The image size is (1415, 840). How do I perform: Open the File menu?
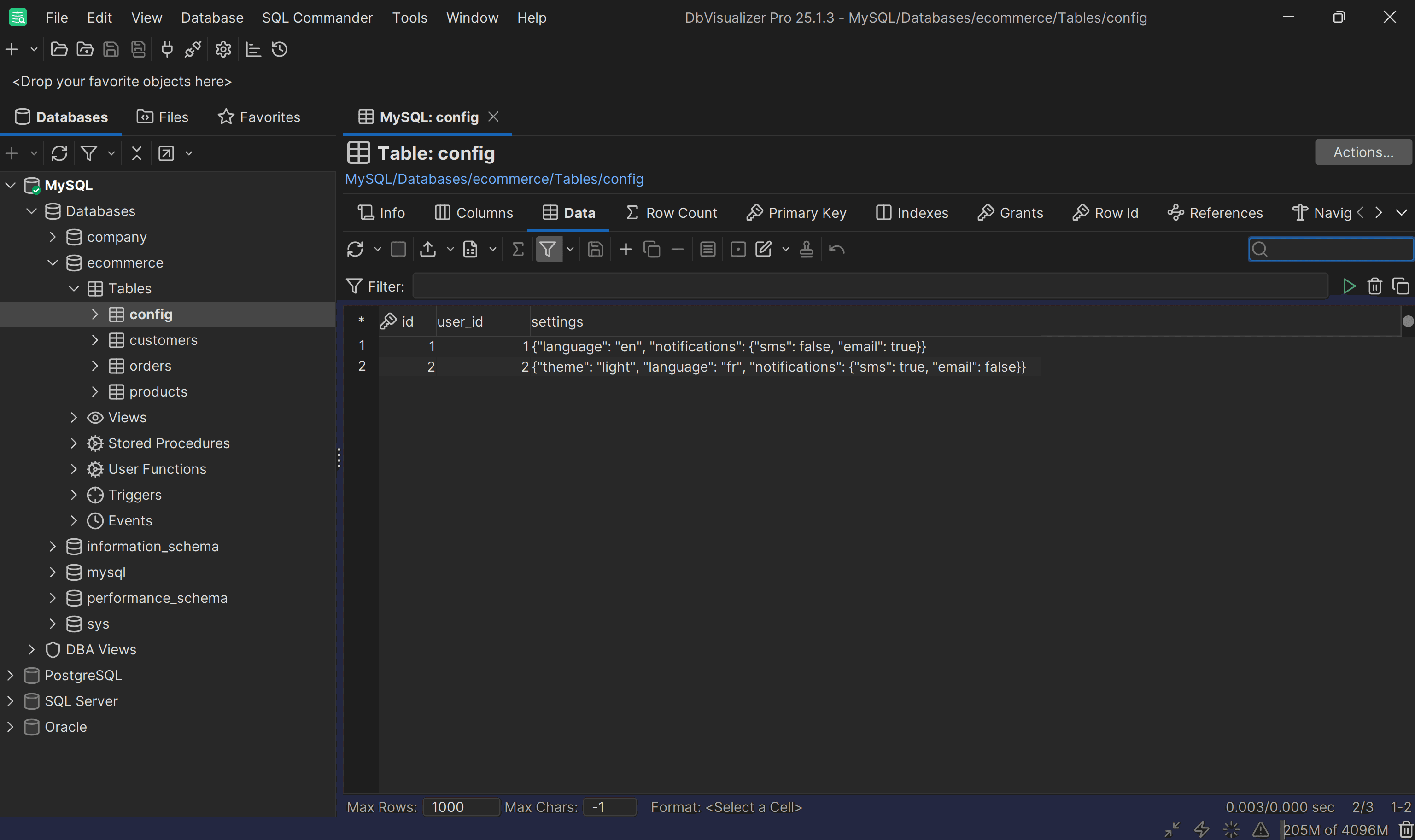pos(57,17)
